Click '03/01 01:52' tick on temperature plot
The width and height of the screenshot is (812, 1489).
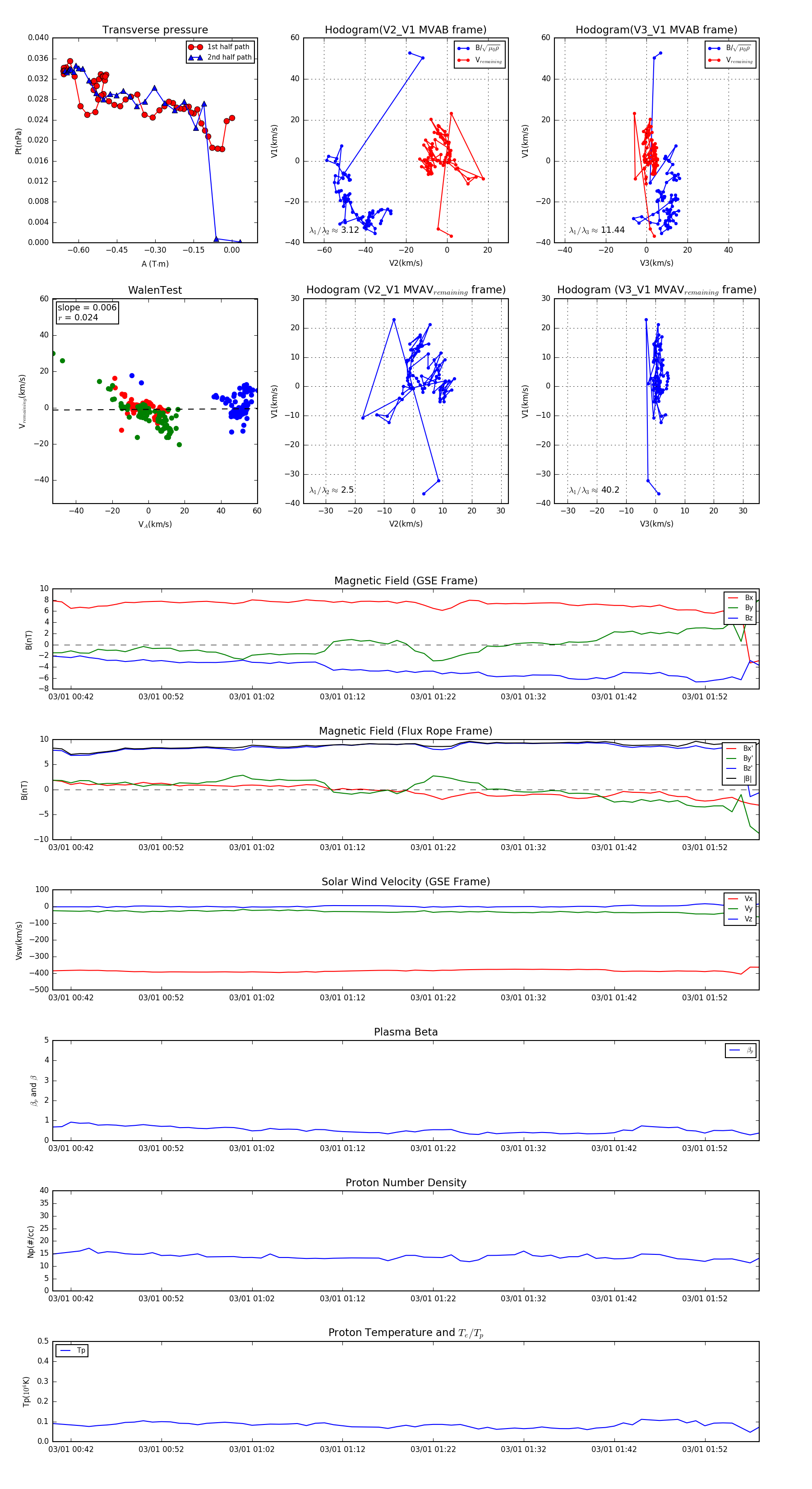[705, 1450]
